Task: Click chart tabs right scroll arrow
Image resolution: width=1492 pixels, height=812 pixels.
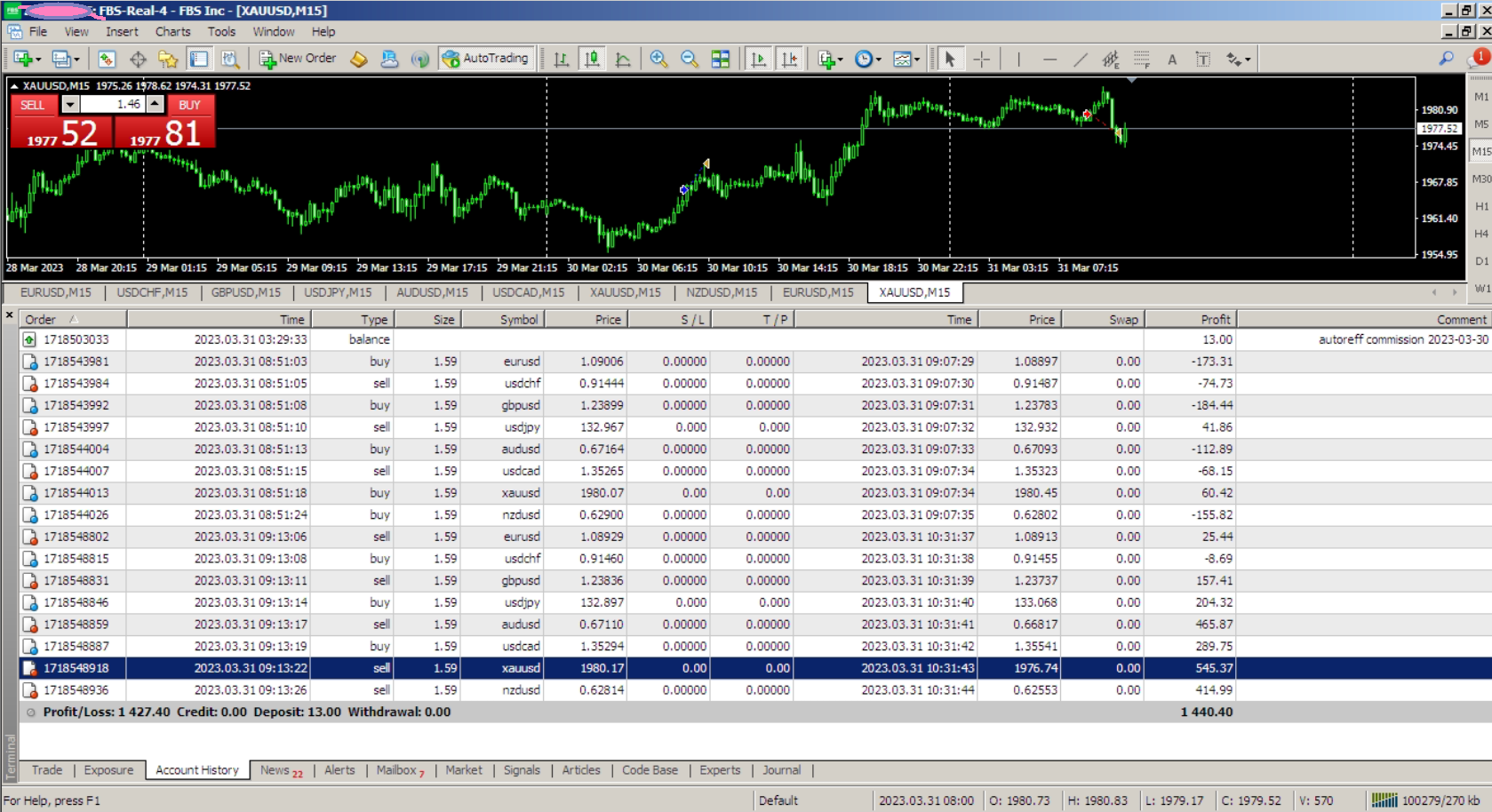Action: [1455, 292]
